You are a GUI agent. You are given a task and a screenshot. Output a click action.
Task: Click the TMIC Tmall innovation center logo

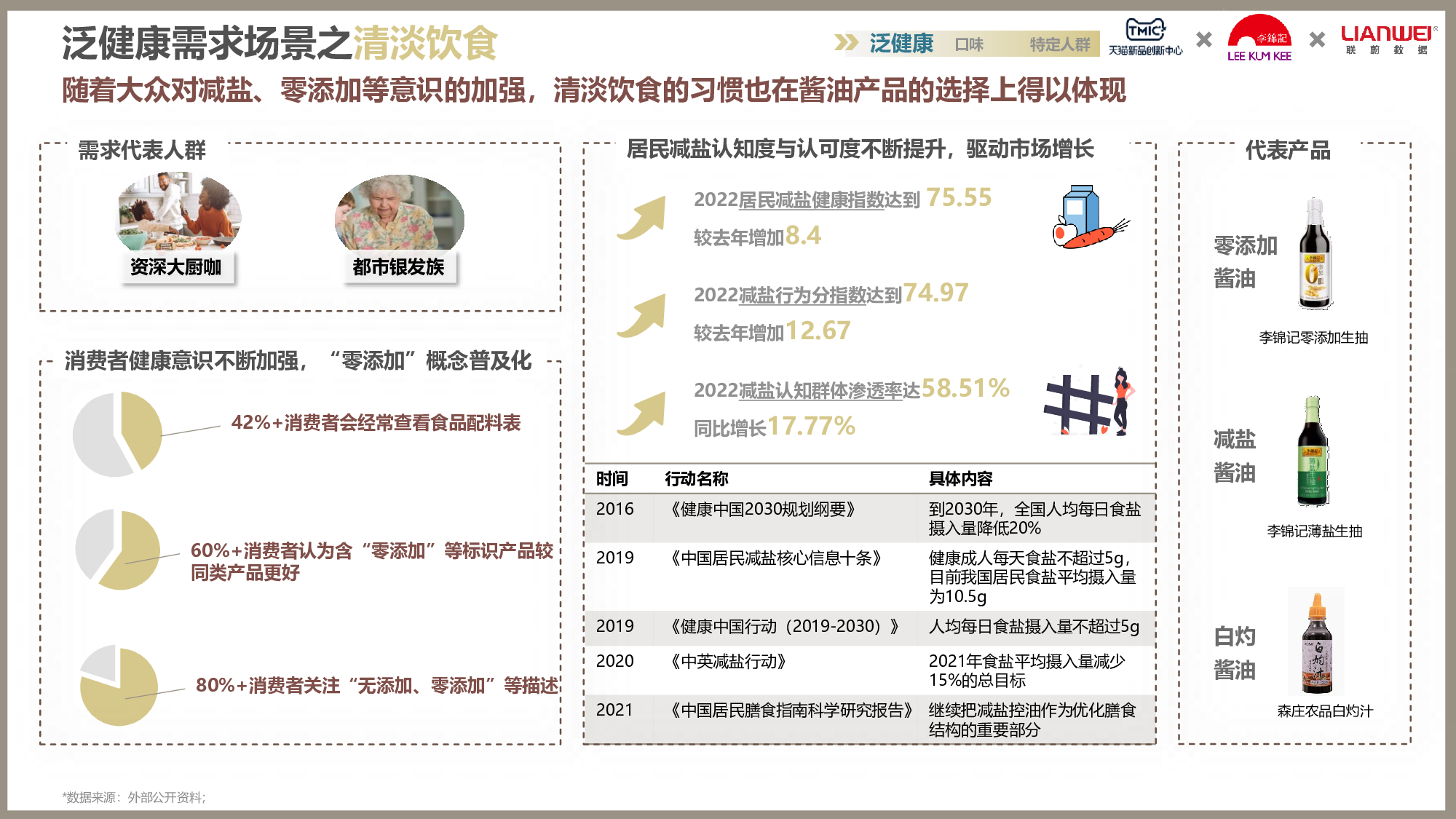click(x=1145, y=37)
